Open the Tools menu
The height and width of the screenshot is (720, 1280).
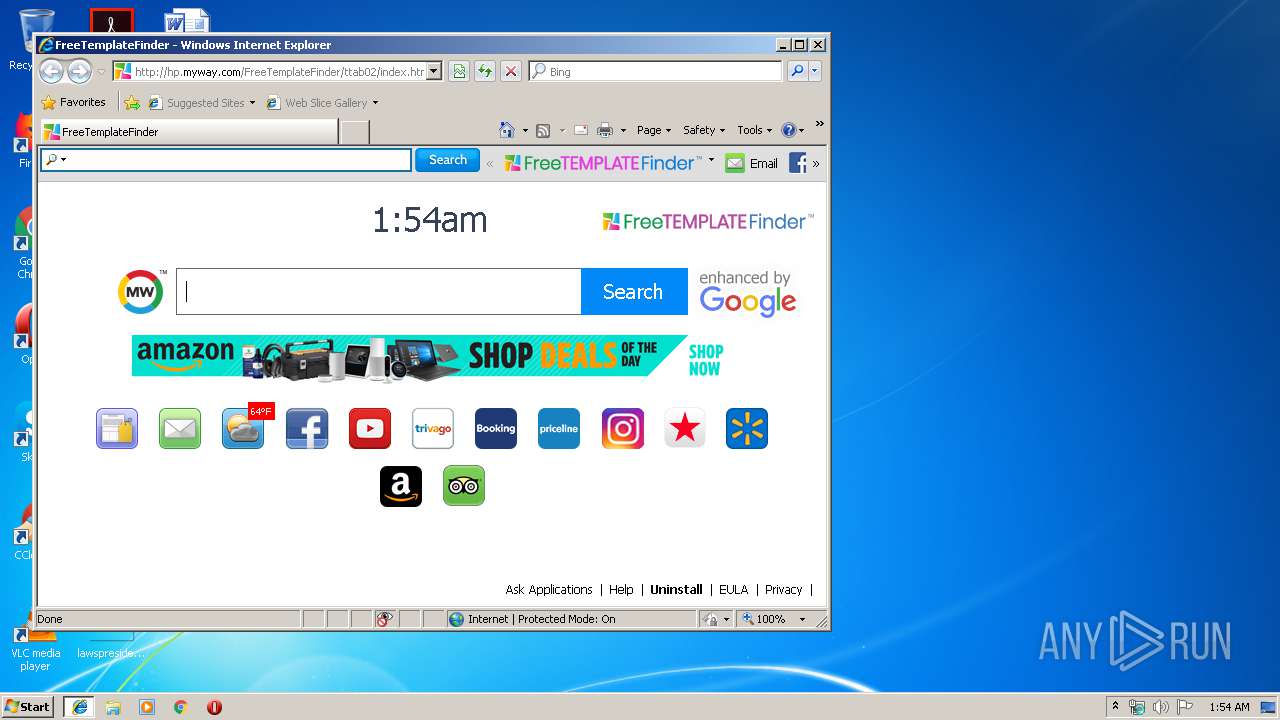pyautogui.click(x=755, y=130)
